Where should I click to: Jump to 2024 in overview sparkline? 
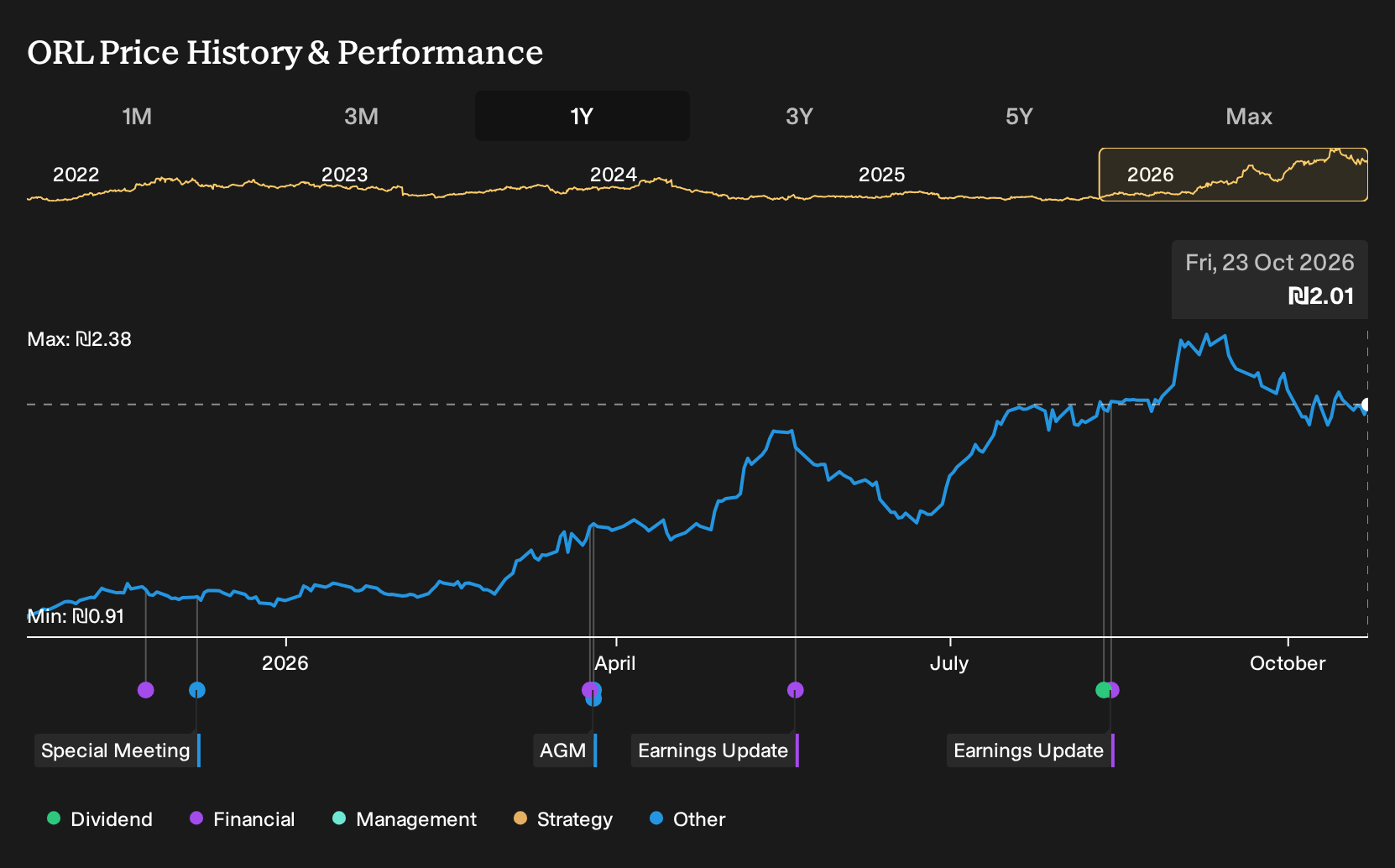pos(613,175)
